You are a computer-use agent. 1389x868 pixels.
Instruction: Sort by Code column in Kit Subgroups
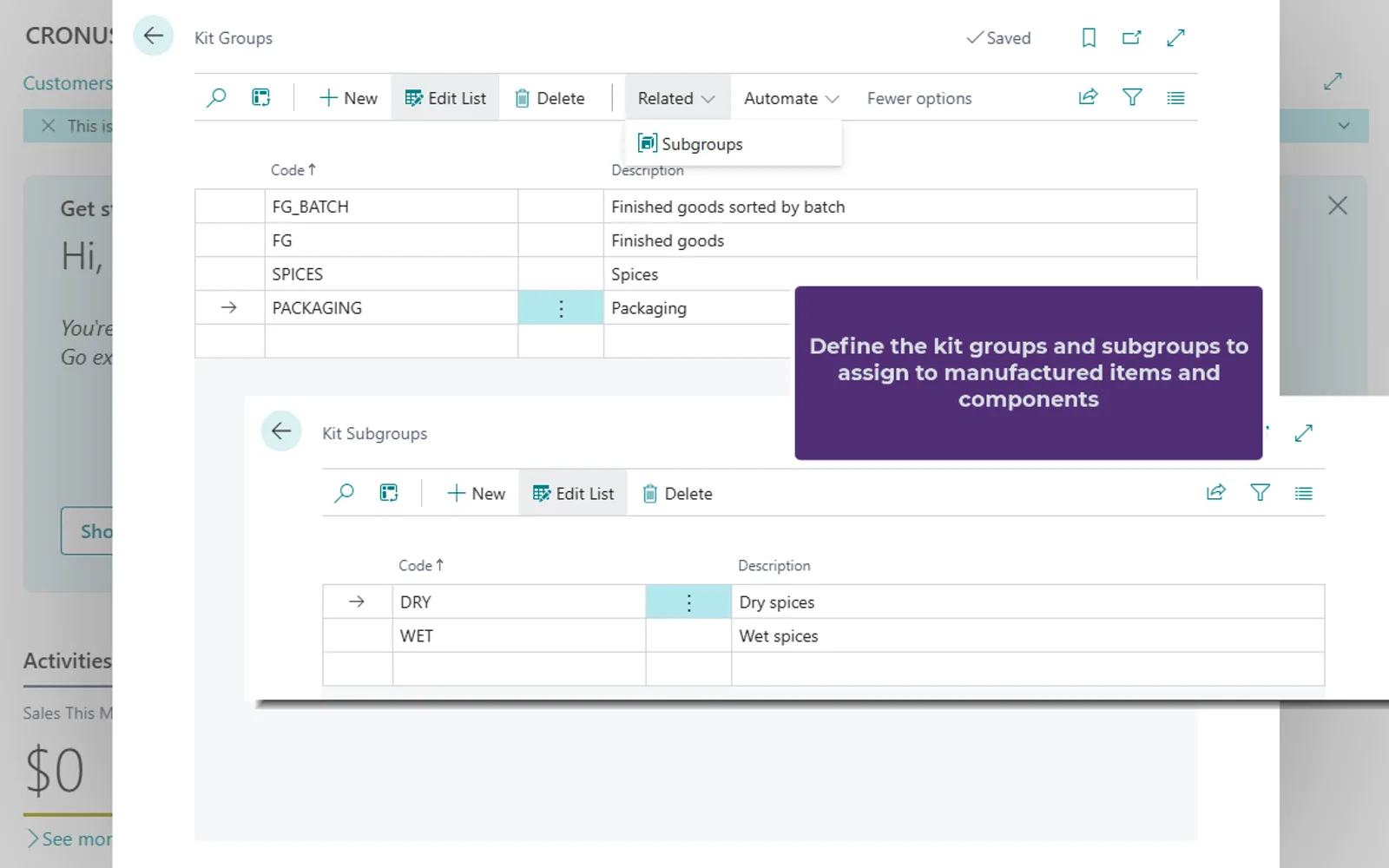tap(421, 565)
